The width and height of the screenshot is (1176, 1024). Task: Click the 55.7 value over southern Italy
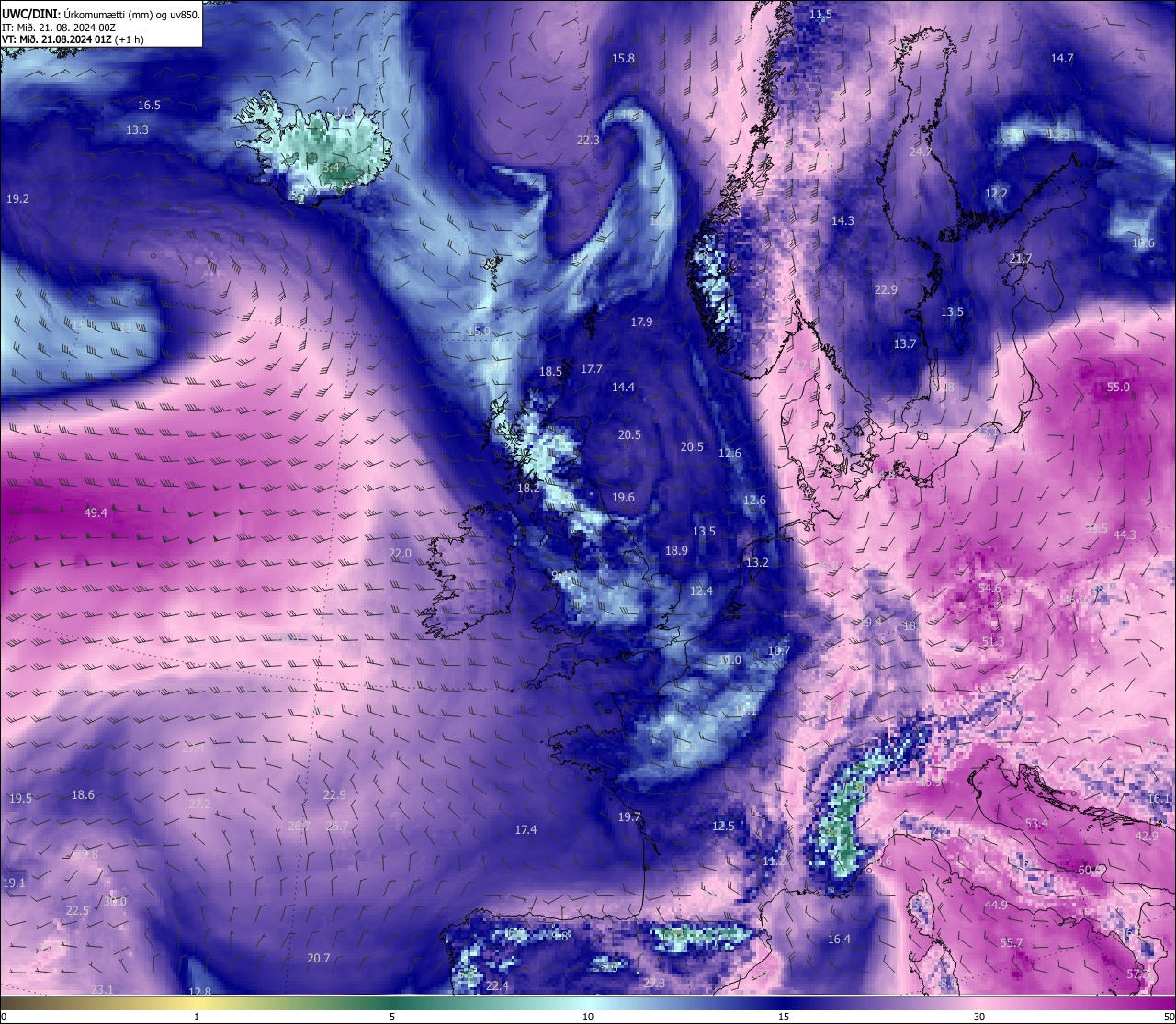point(1012,943)
